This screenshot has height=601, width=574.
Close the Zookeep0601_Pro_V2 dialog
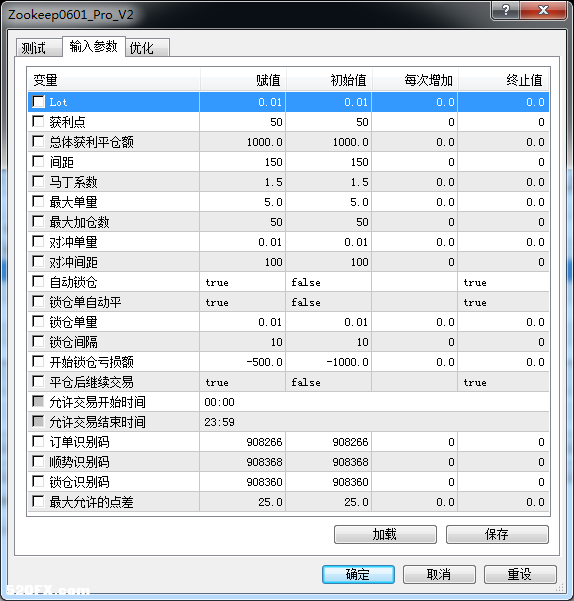tap(543, 10)
